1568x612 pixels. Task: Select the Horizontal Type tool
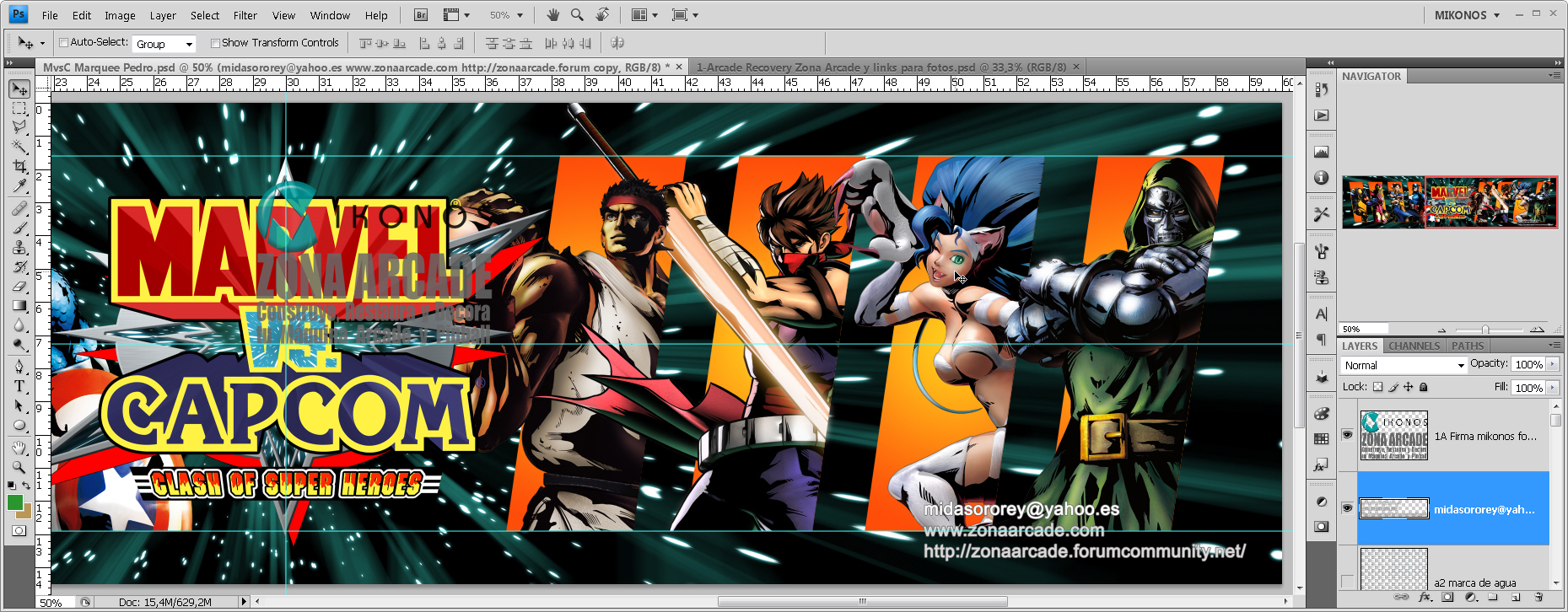(19, 386)
